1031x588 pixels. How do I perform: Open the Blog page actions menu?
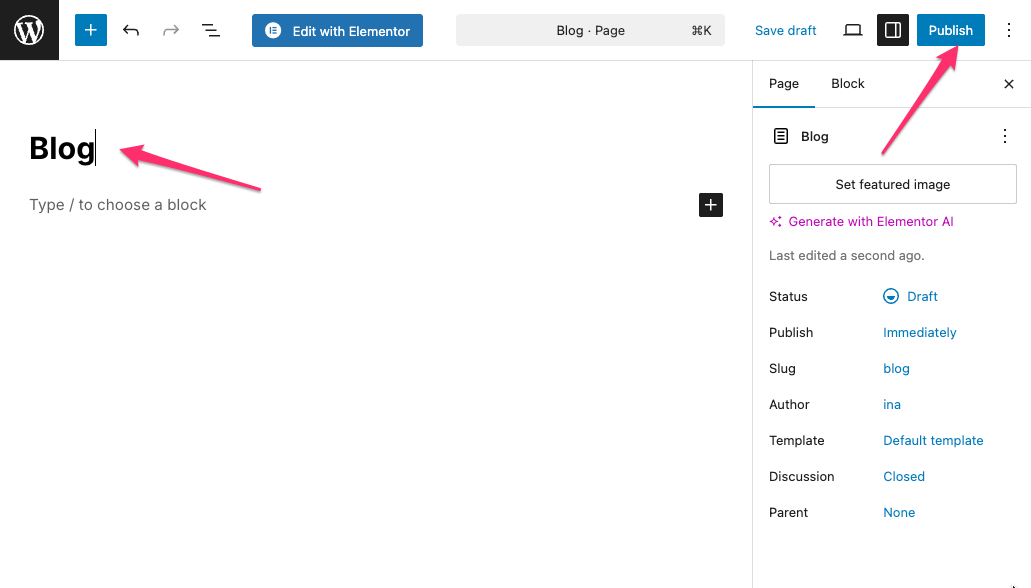(x=1005, y=136)
